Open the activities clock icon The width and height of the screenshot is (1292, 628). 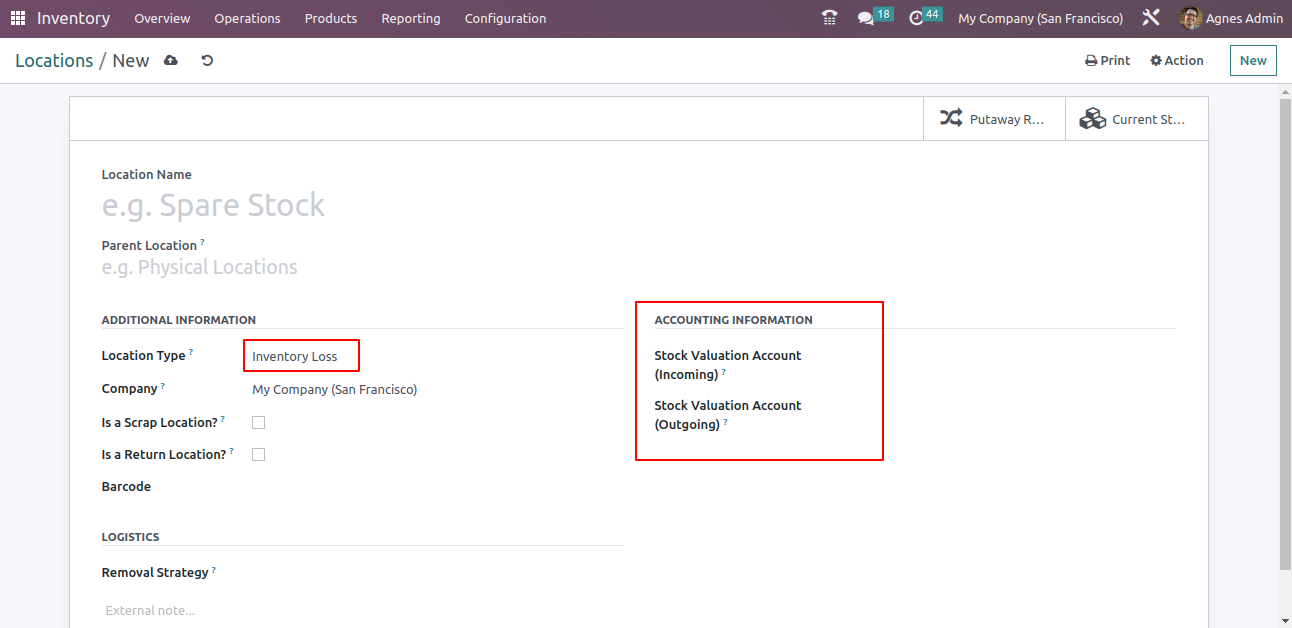click(x=916, y=19)
